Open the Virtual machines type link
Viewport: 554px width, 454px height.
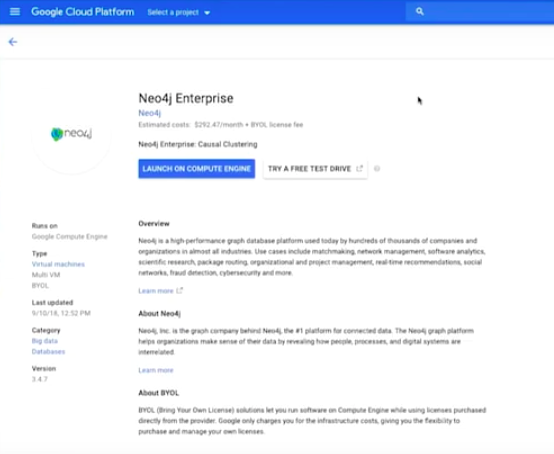(58, 264)
